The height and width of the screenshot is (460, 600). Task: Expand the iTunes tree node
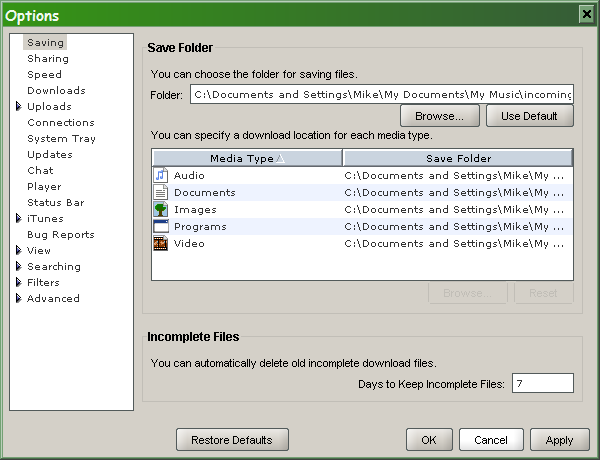pyautogui.click(x=18, y=219)
